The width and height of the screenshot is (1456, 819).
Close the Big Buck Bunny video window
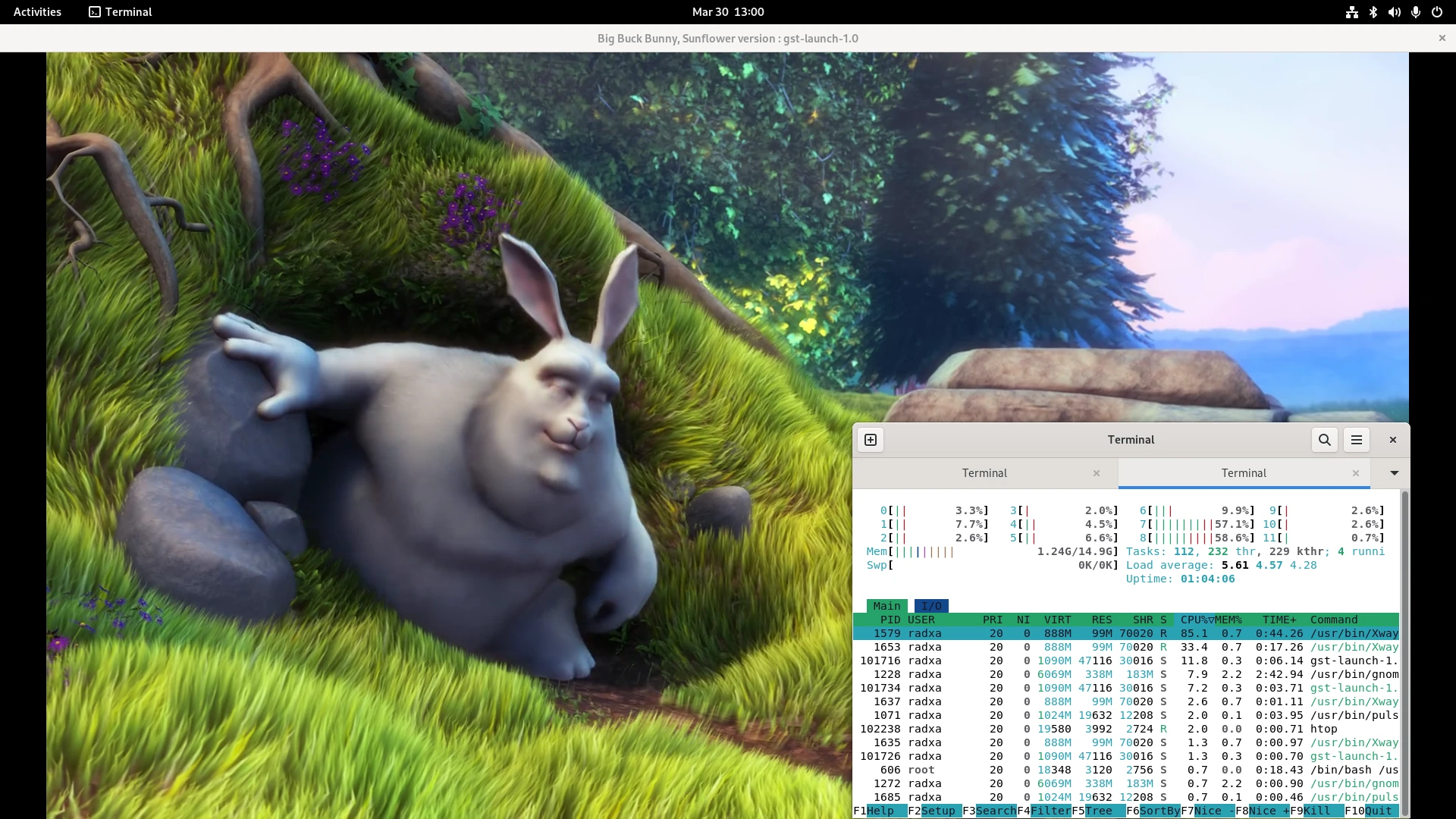click(x=1442, y=38)
